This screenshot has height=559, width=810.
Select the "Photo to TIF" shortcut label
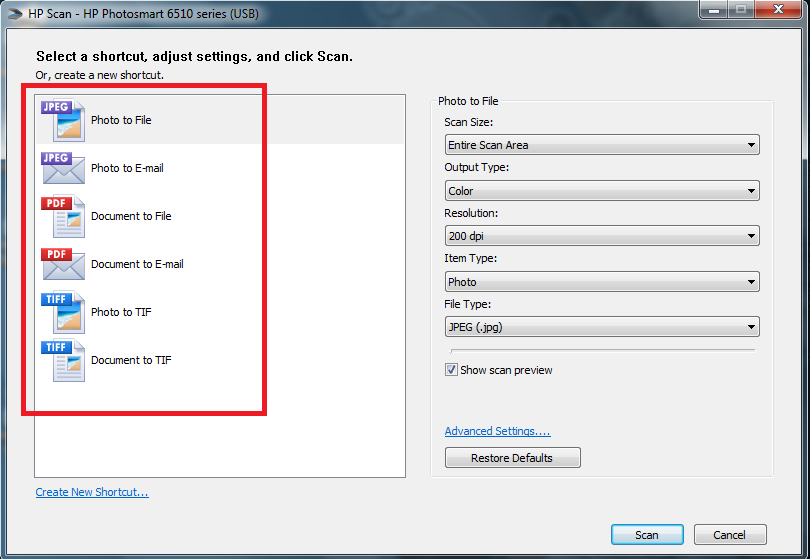click(x=121, y=312)
